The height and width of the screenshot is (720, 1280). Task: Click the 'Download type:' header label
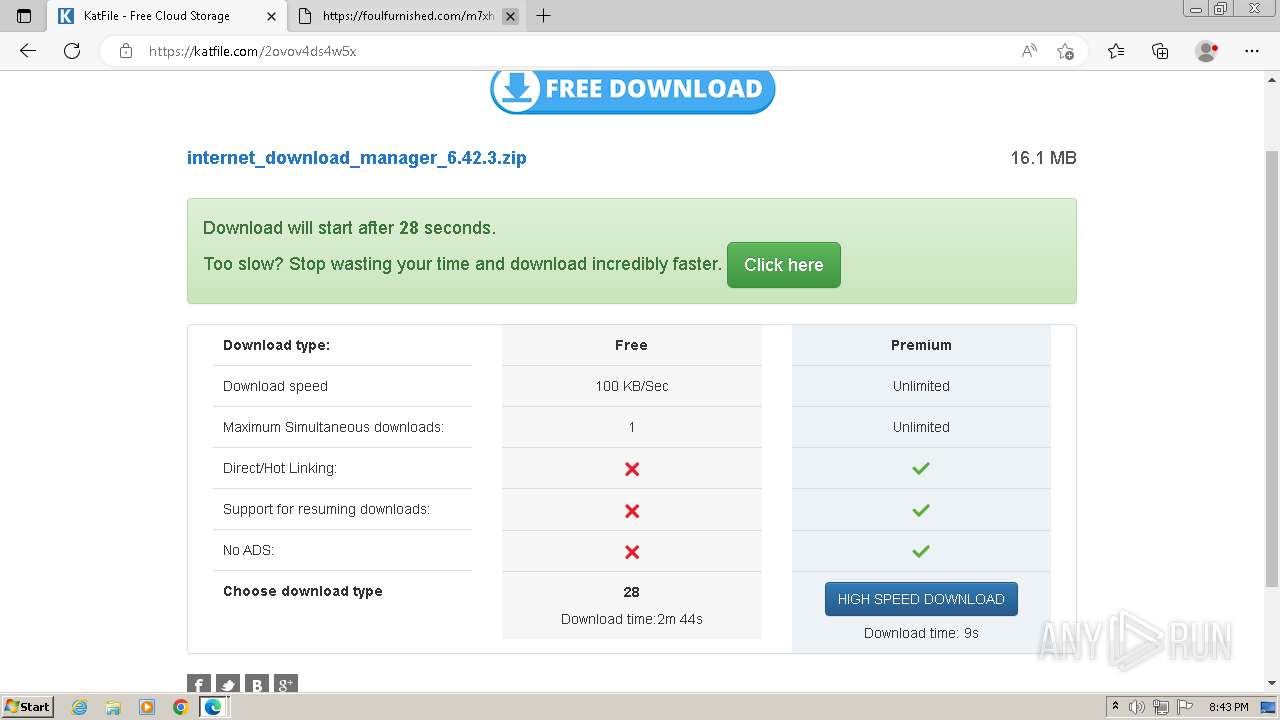coord(276,345)
